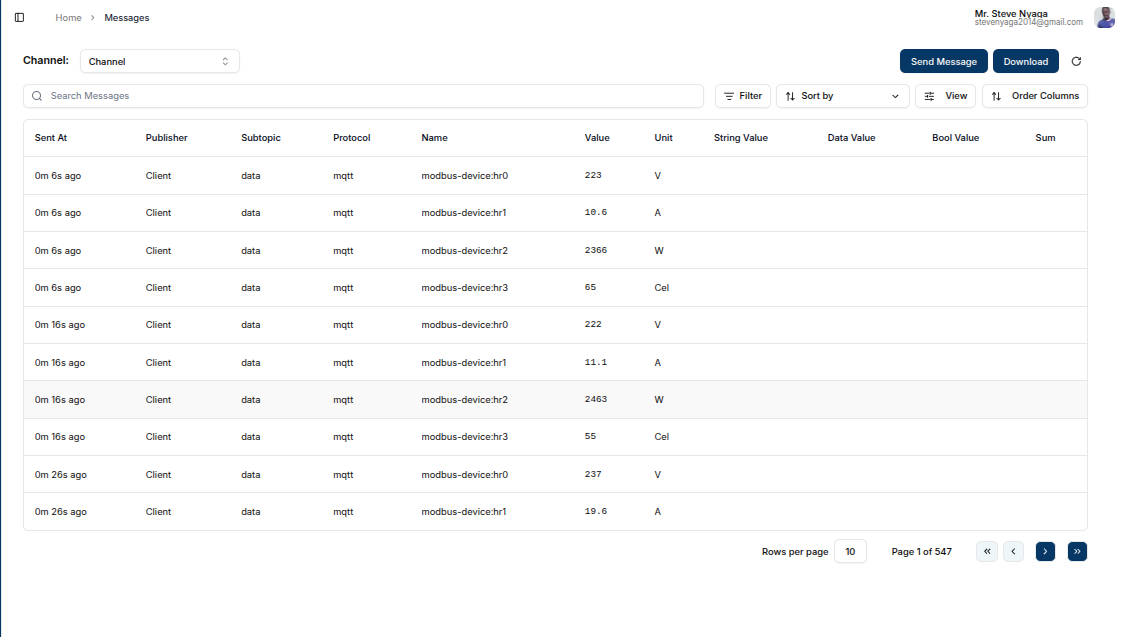Click the next page chevron icon

[1045, 551]
